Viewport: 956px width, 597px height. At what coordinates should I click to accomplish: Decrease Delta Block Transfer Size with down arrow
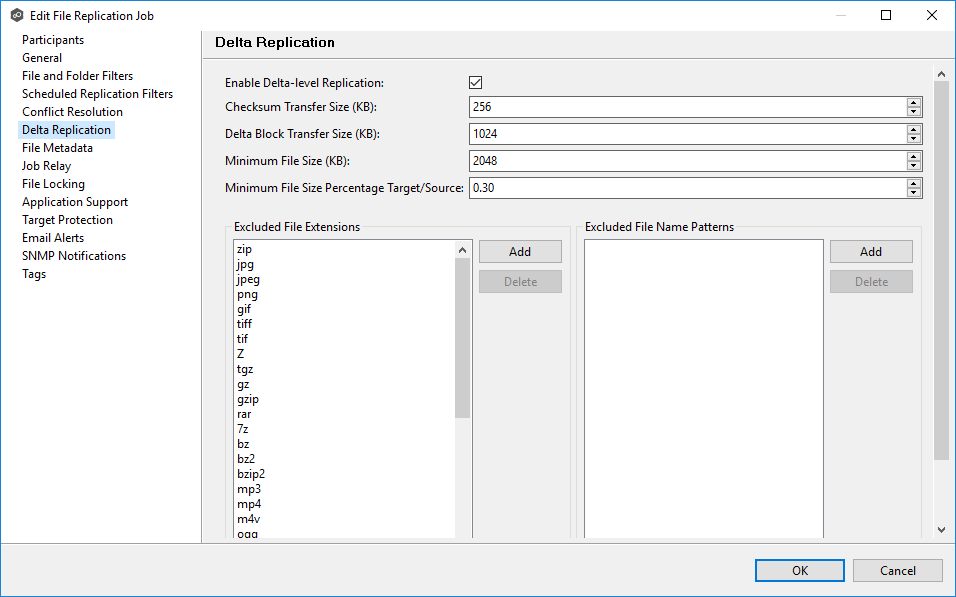[x=914, y=138]
